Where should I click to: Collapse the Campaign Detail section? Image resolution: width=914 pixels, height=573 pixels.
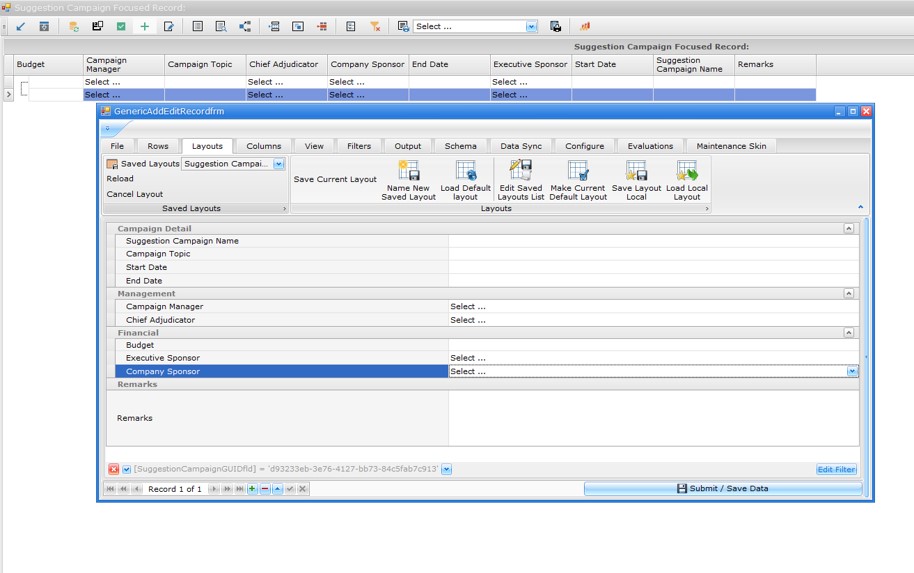point(849,228)
